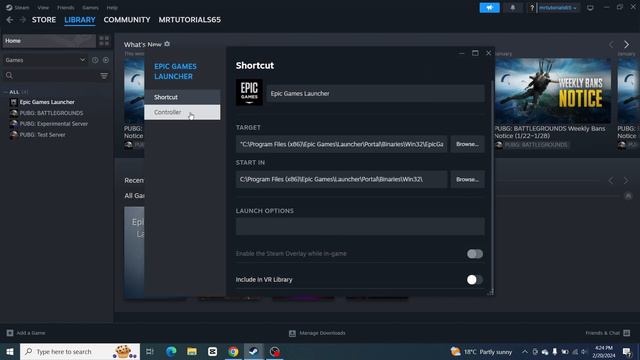Select PUBG: Experimental Server in list
Viewport: 640px width, 360px height.
coord(53,124)
